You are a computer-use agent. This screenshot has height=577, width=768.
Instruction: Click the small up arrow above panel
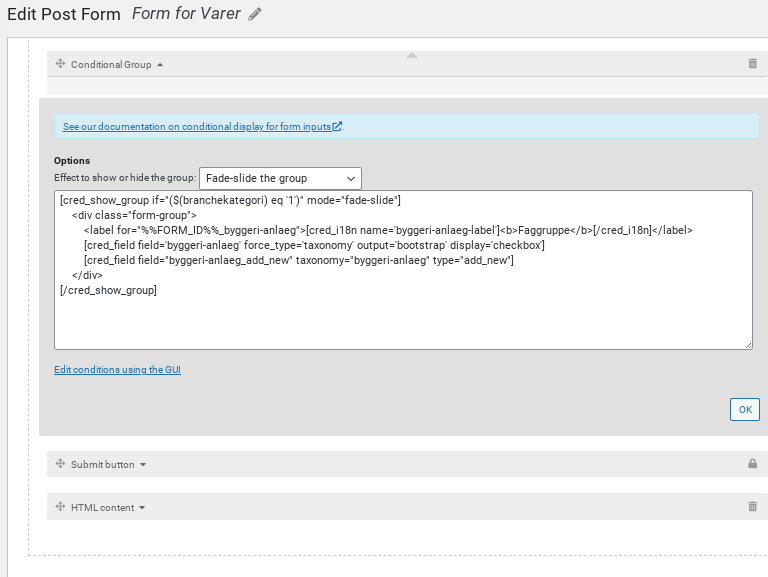412,55
